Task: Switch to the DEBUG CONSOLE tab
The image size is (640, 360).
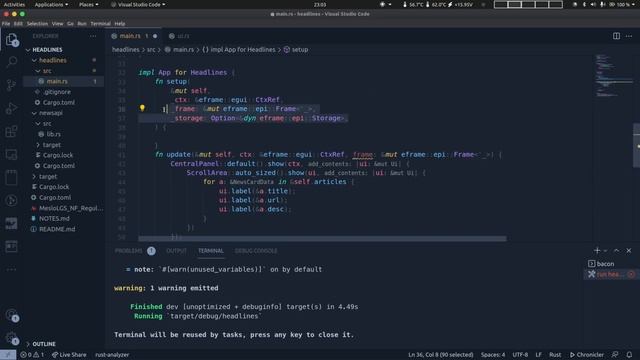Action: pos(256,251)
